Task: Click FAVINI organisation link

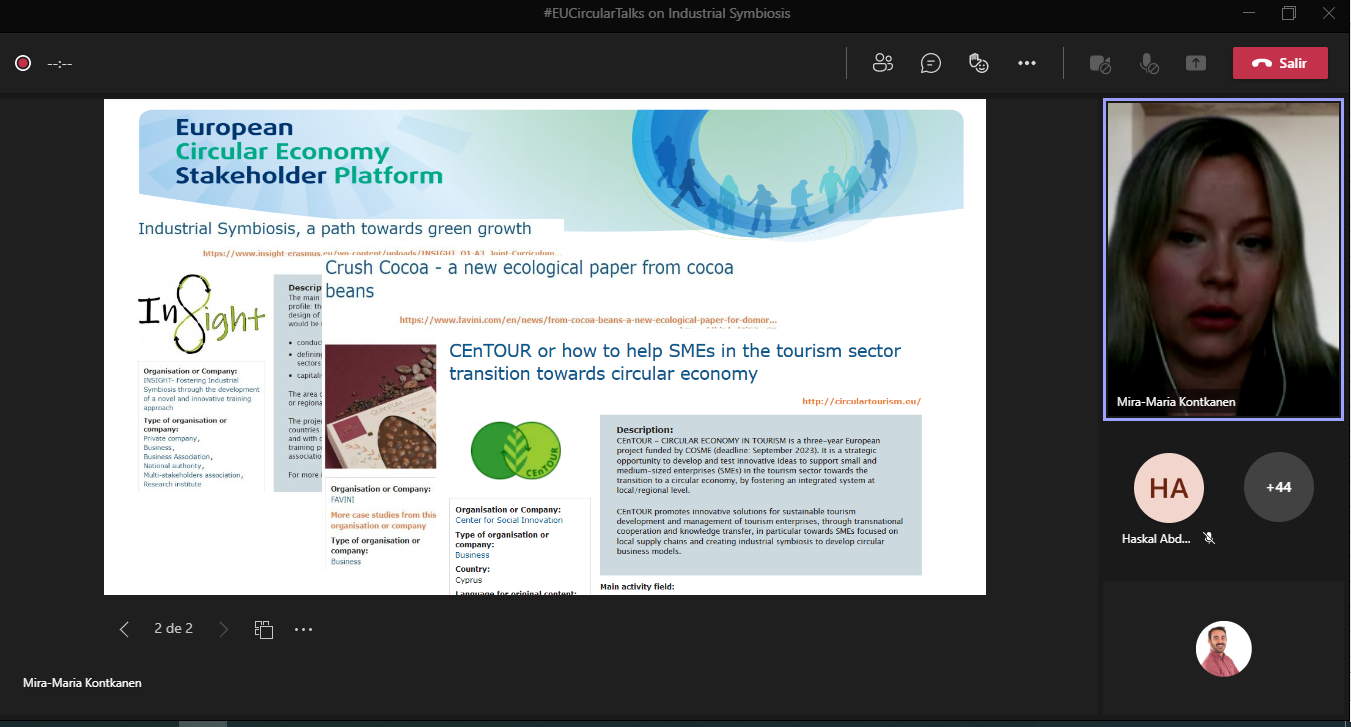Action: (343, 498)
